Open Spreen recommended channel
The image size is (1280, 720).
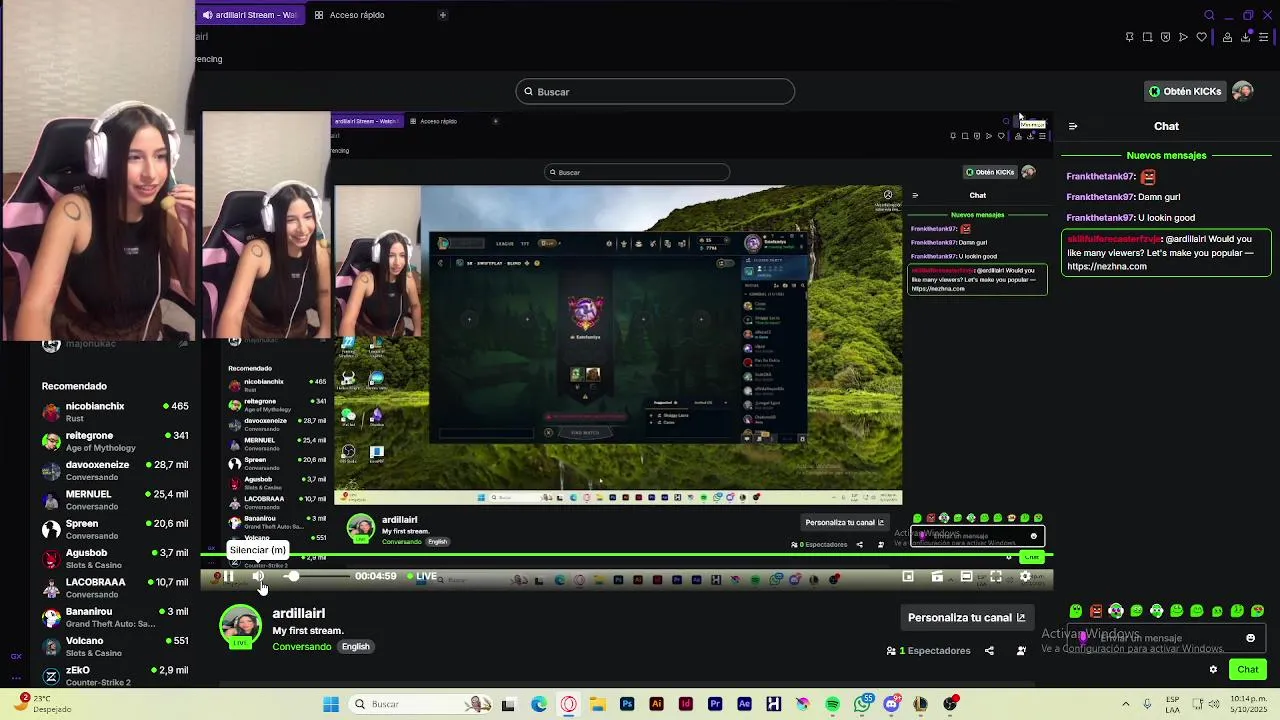[x=115, y=528]
